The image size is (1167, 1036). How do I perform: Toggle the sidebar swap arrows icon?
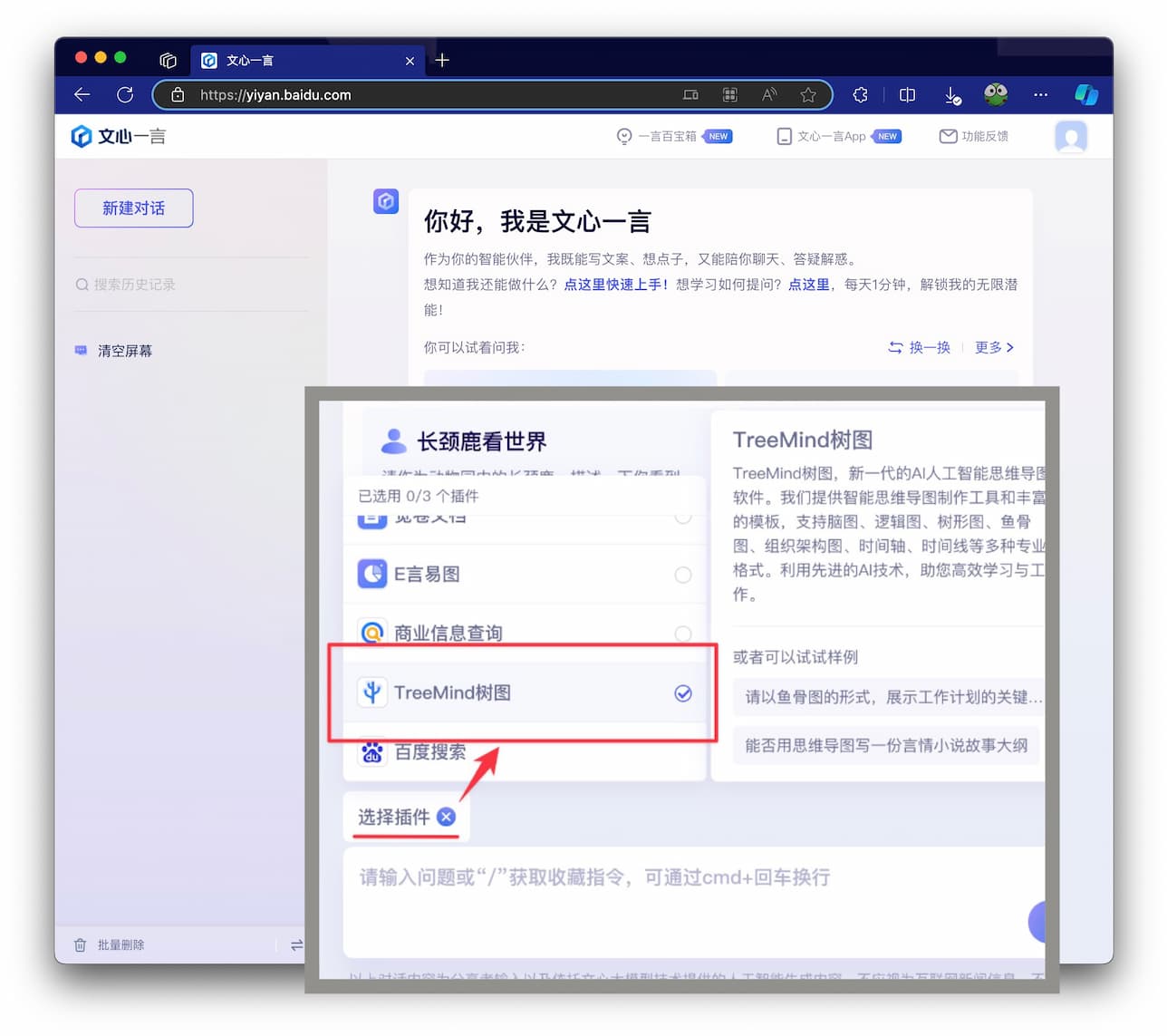point(296,944)
